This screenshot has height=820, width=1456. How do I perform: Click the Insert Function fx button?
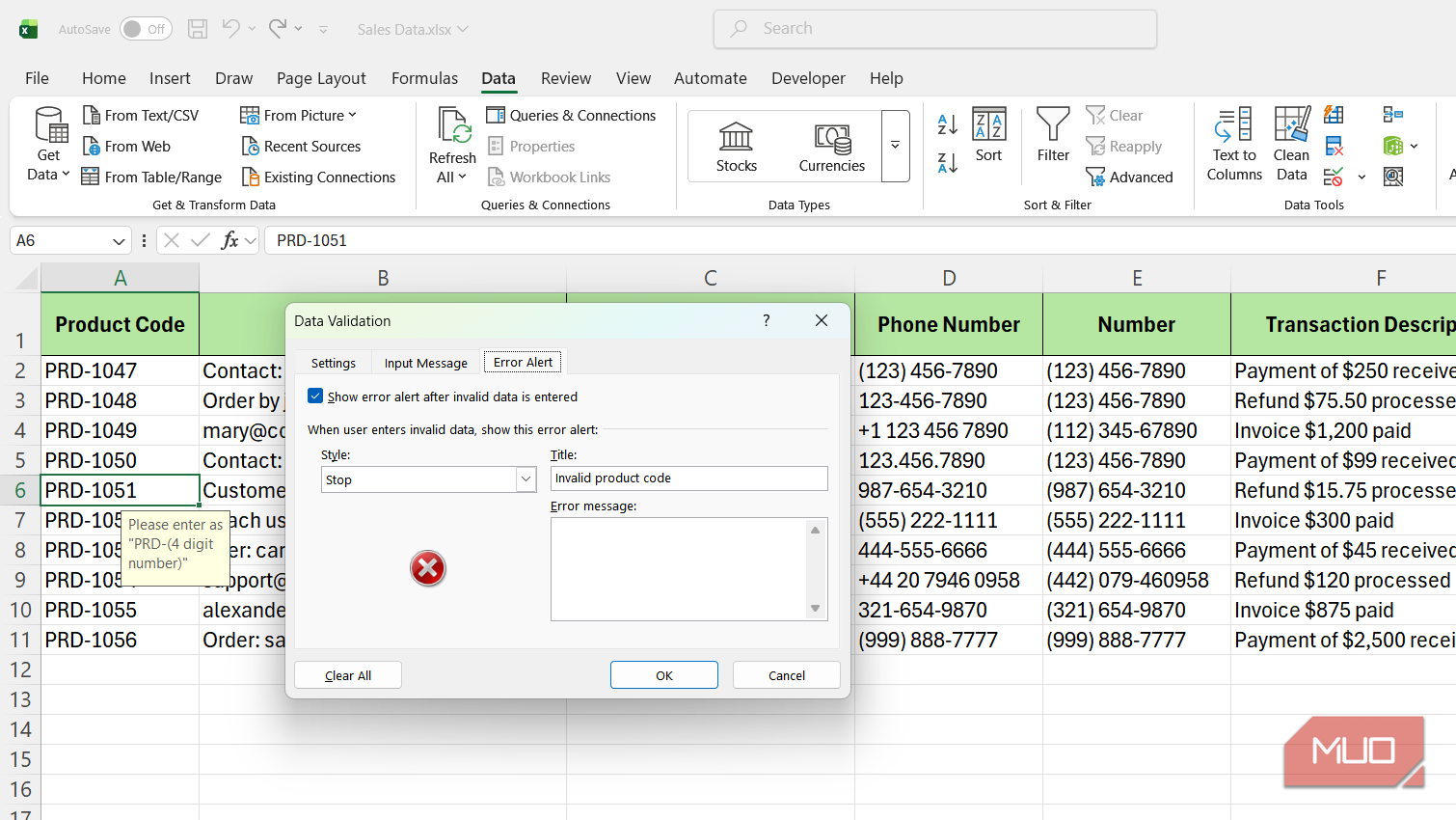point(229,240)
